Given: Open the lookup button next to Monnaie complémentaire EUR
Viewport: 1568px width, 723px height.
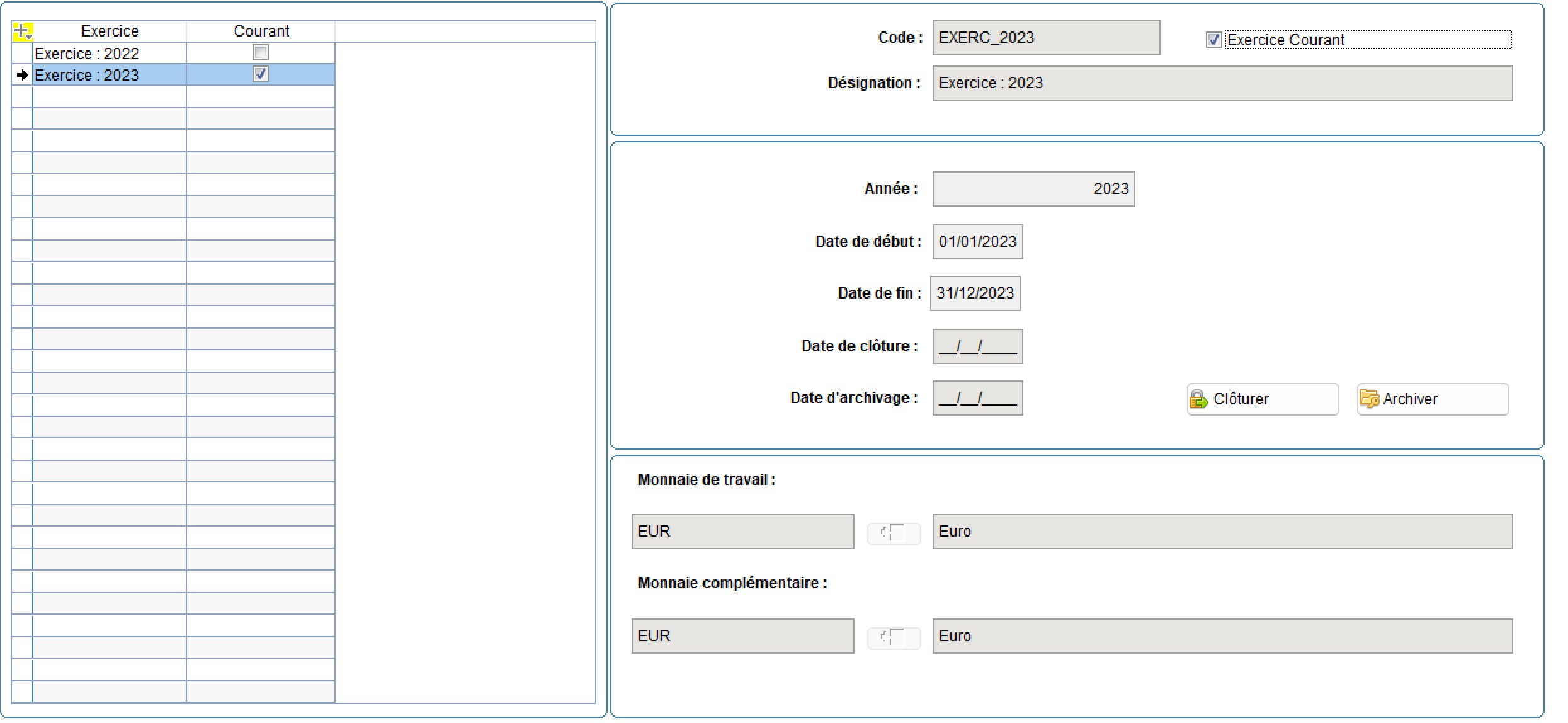Looking at the screenshot, I should pos(894,637).
